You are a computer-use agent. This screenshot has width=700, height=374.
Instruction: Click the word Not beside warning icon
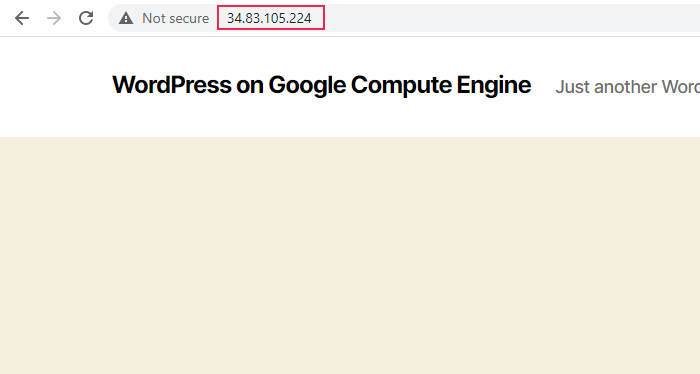(153, 18)
